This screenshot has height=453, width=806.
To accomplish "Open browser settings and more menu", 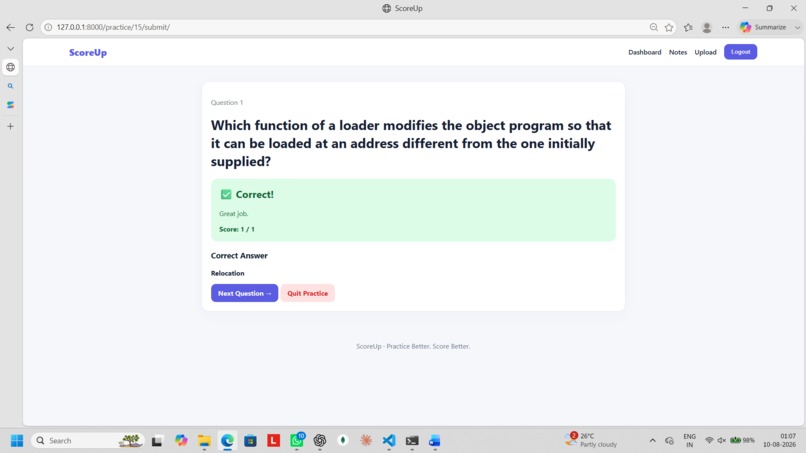I will 725,27.
